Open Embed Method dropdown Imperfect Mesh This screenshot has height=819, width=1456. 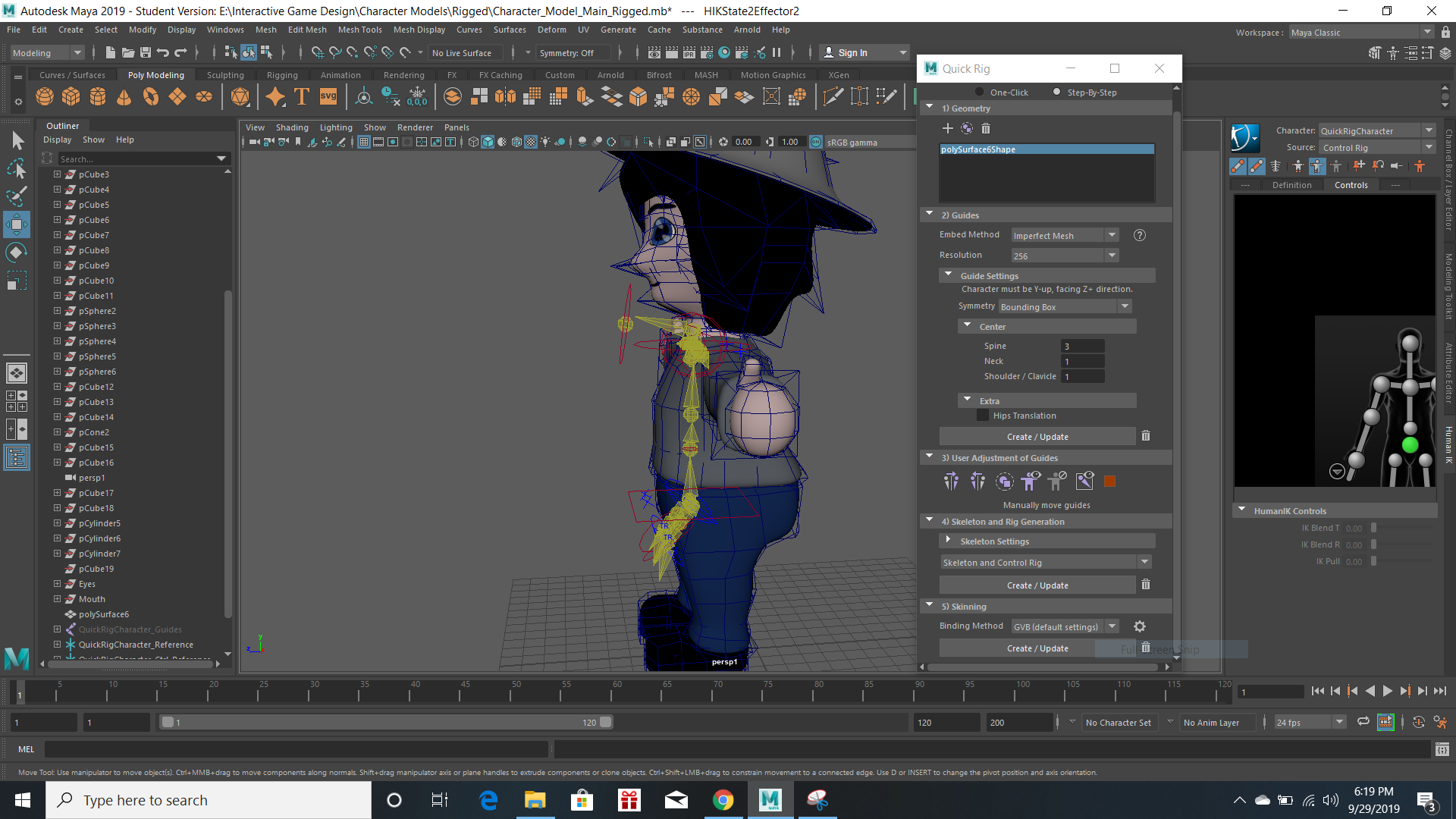[1064, 235]
